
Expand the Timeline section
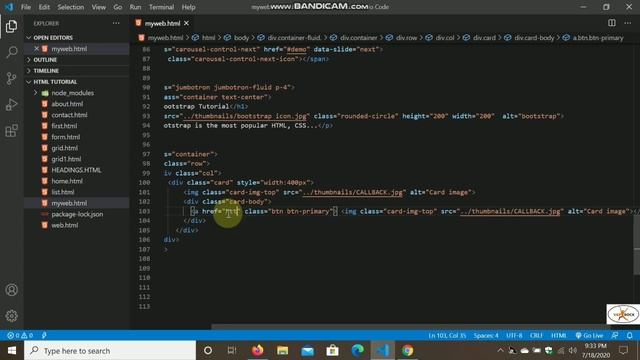click(46, 71)
